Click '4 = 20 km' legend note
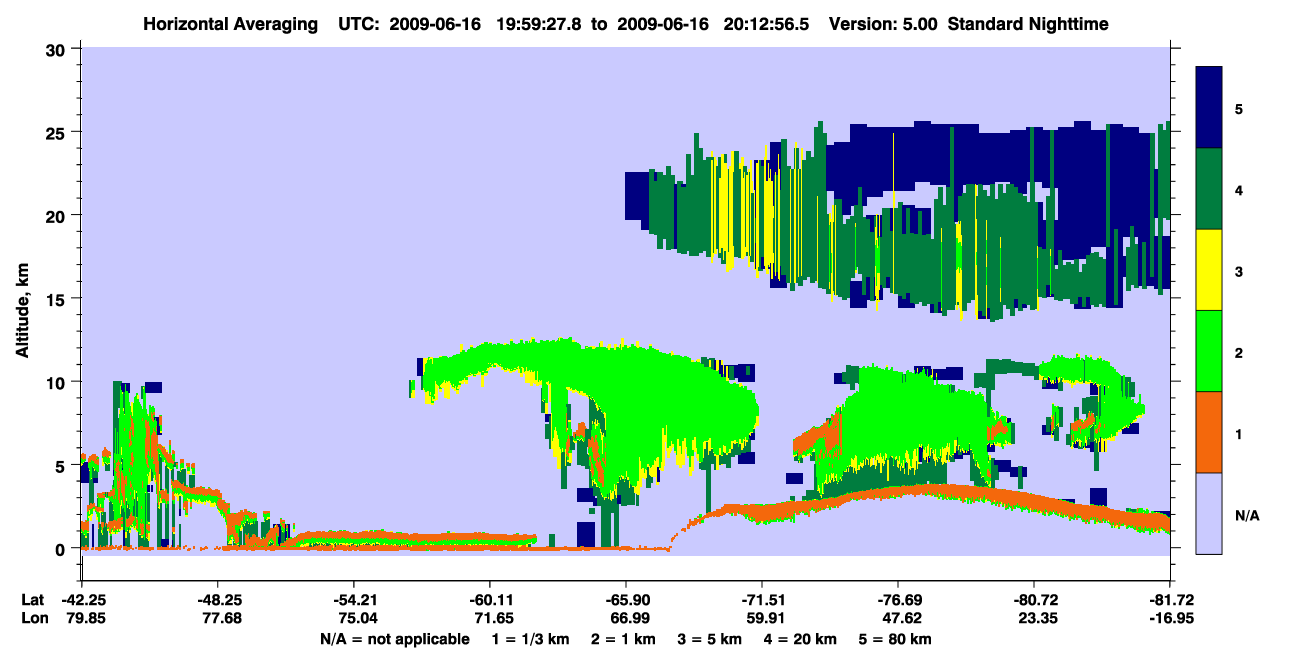Screen dimensions: 1300x667 (802, 639)
